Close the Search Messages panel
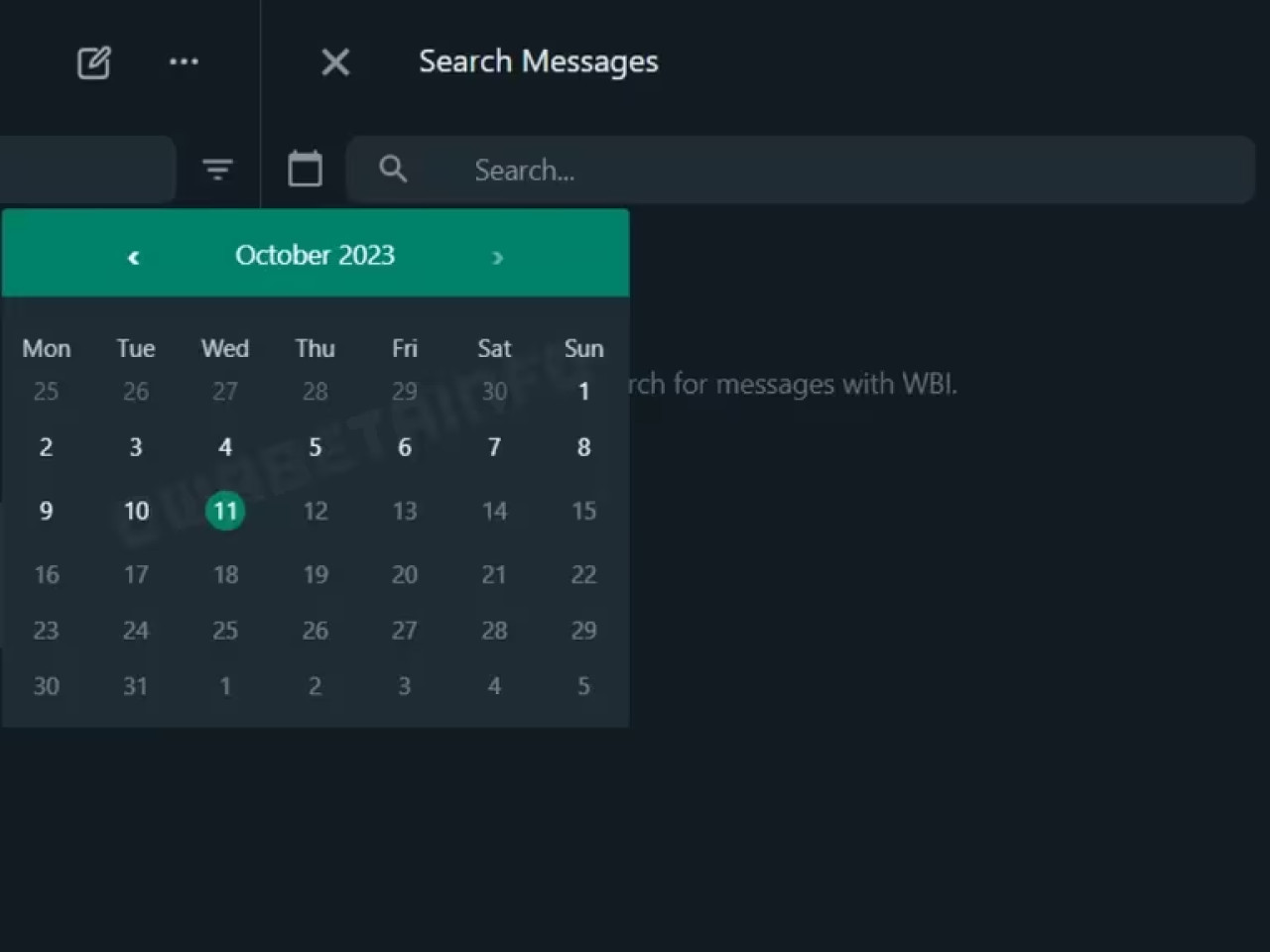Image resolution: width=1270 pixels, height=952 pixels. click(x=335, y=62)
